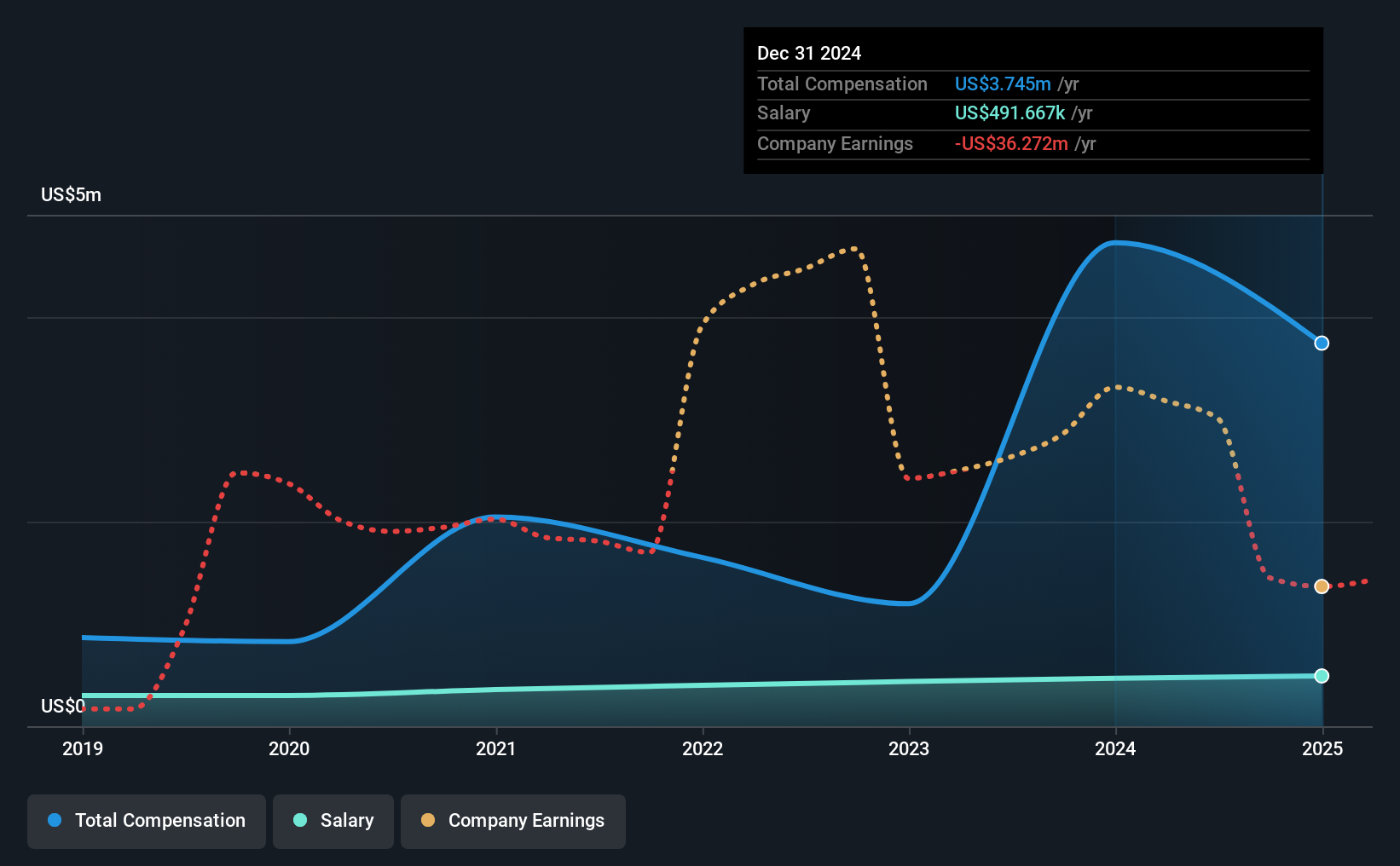Click the Company Earnings tooltip row label
This screenshot has width=1400, height=866.
click(x=835, y=144)
